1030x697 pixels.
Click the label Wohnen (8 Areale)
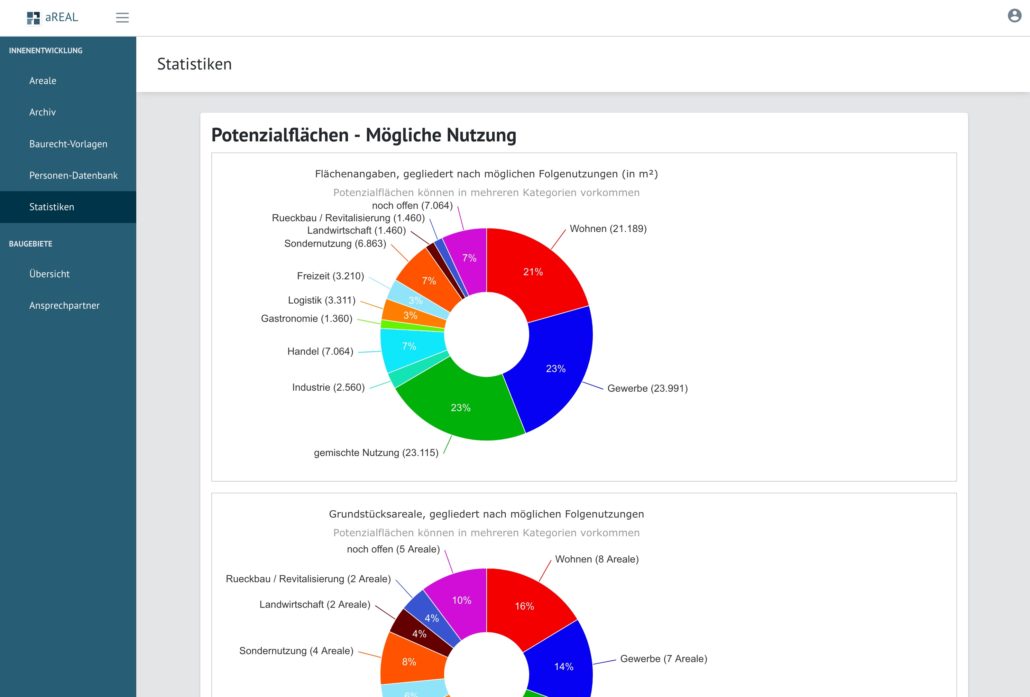point(597,559)
